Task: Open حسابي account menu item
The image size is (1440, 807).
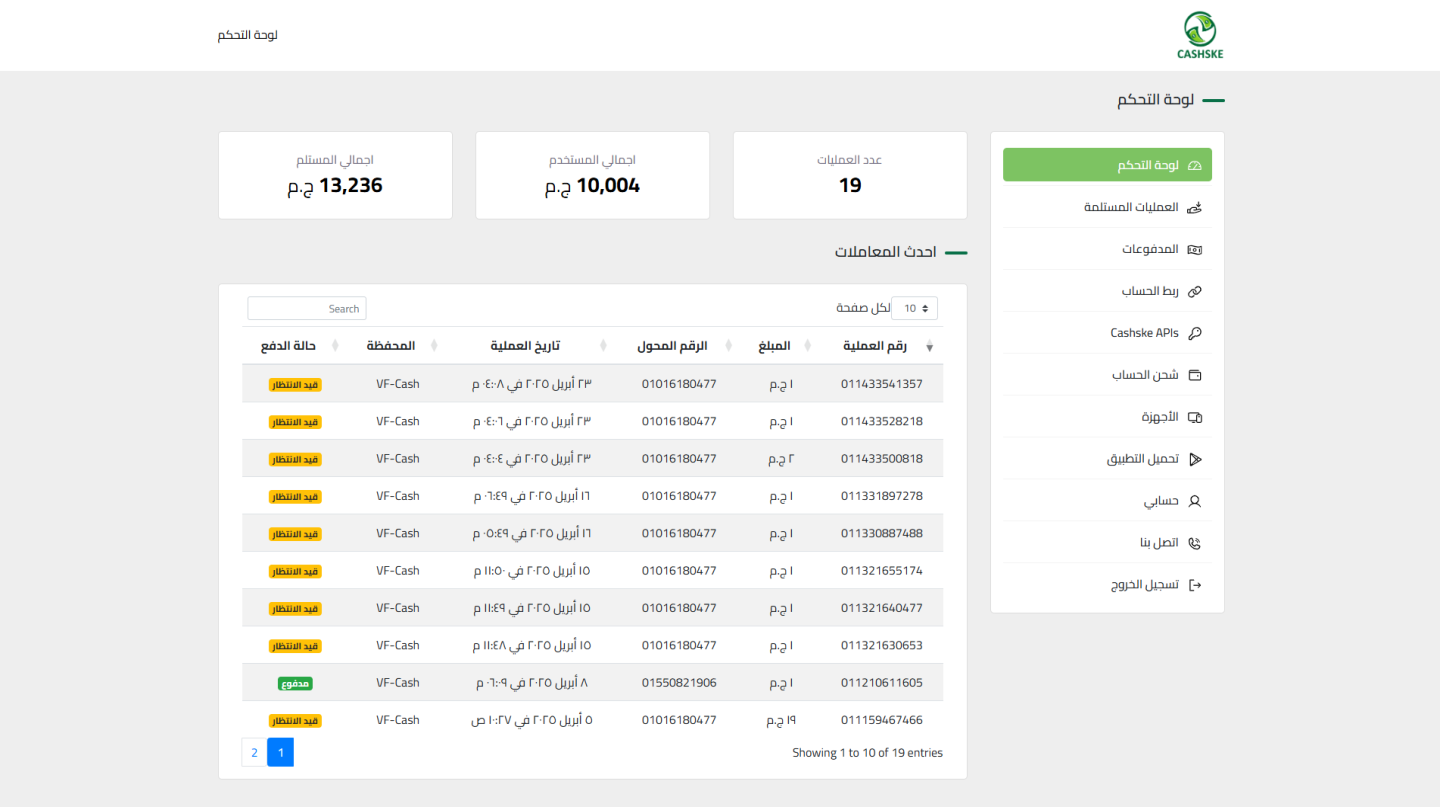Action: click(x=1161, y=501)
